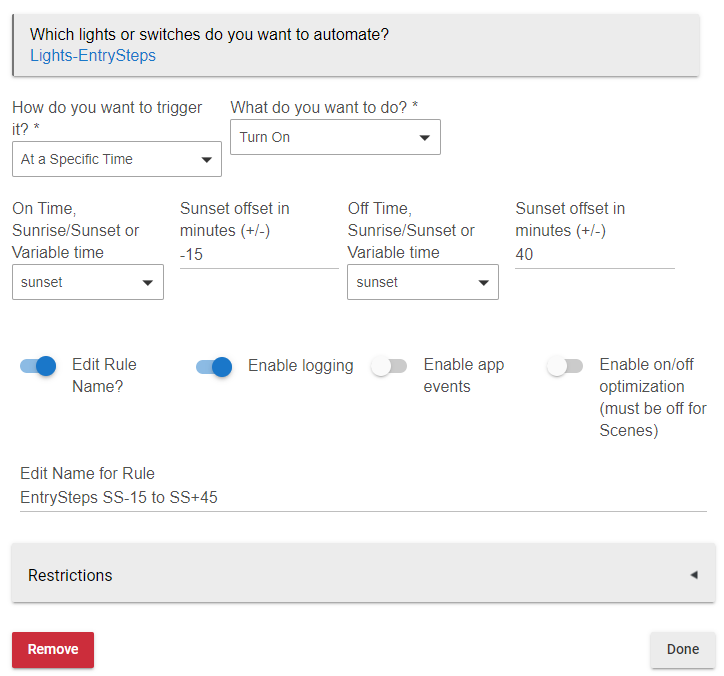Toggle the Enable logging switch

tap(214, 367)
